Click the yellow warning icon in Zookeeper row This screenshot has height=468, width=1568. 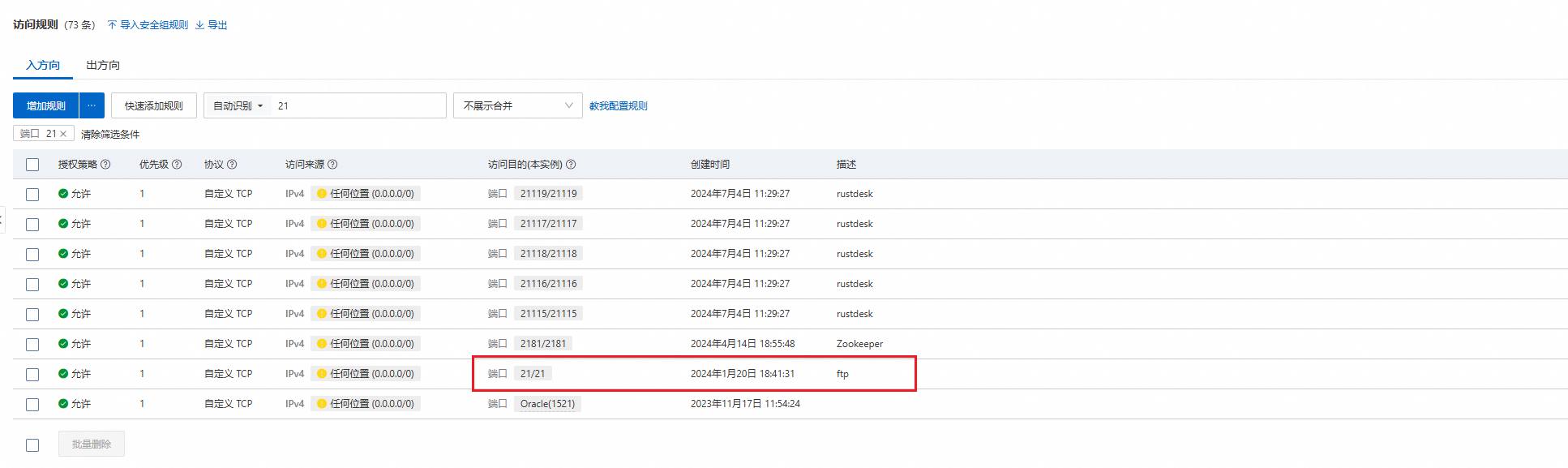pos(322,344)
